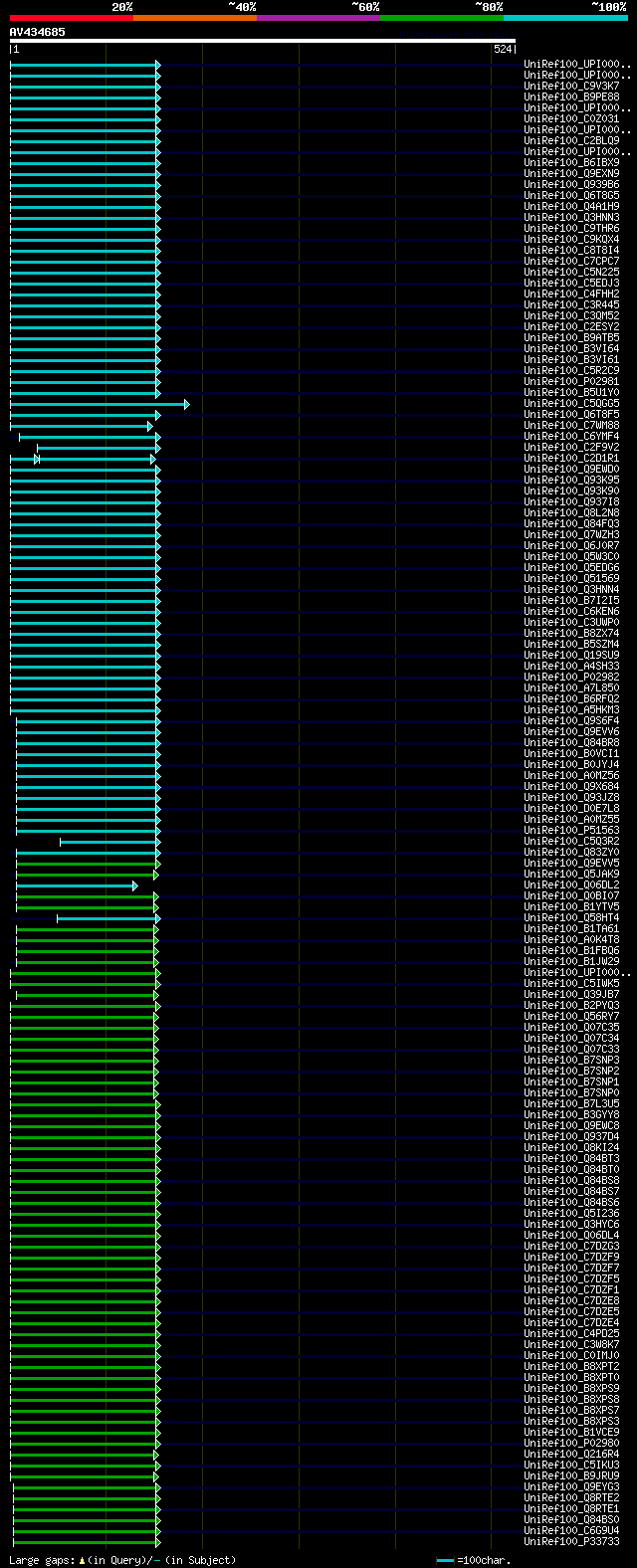Open hit UniRef100_D0E7L8

coord(572,809)
